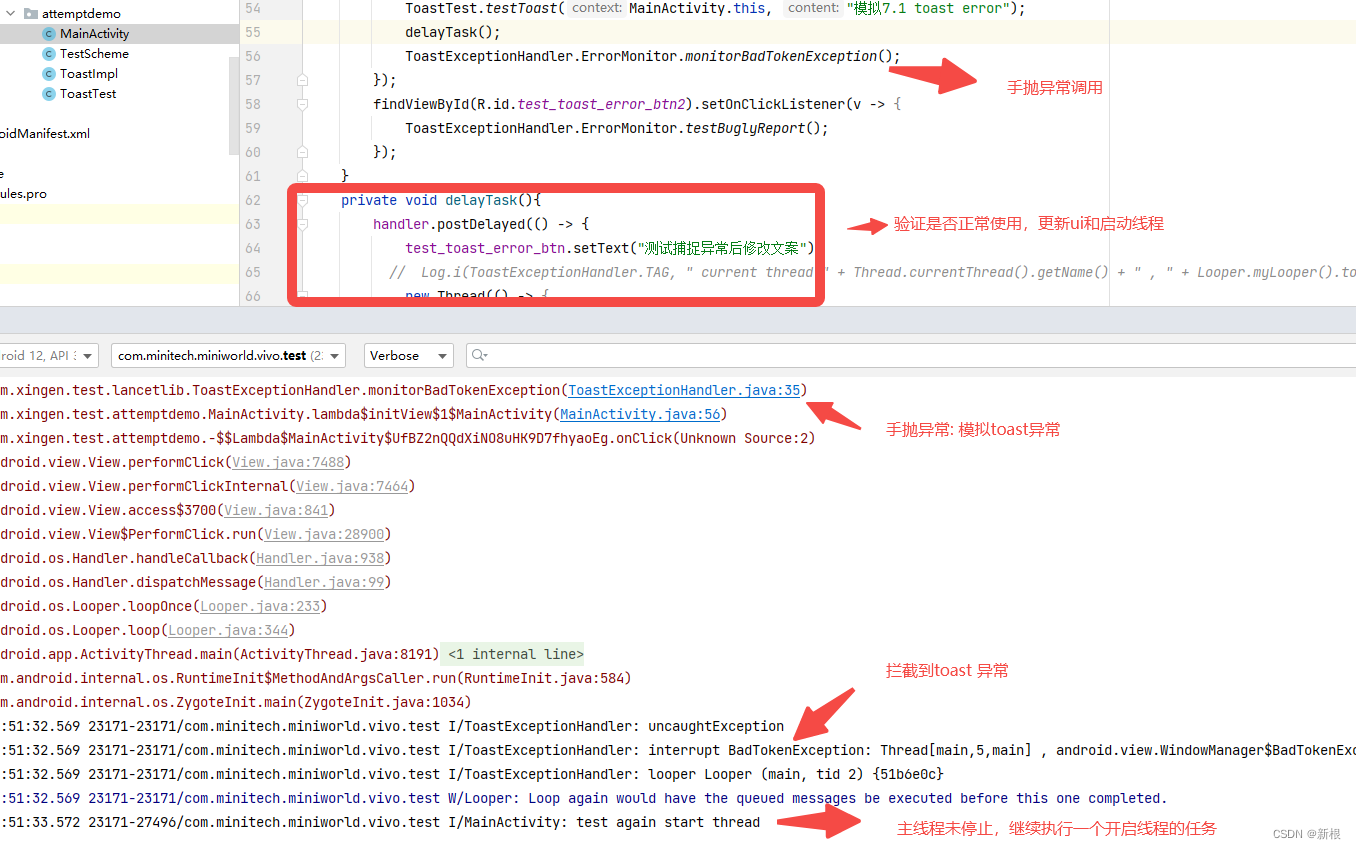1356x849 pixels.
Task: Click the magnifier icon in logcat search
Action: coord(480,355)
